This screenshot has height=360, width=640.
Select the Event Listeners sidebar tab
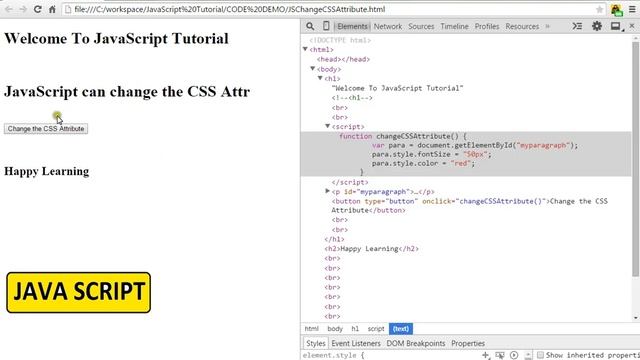356,343
